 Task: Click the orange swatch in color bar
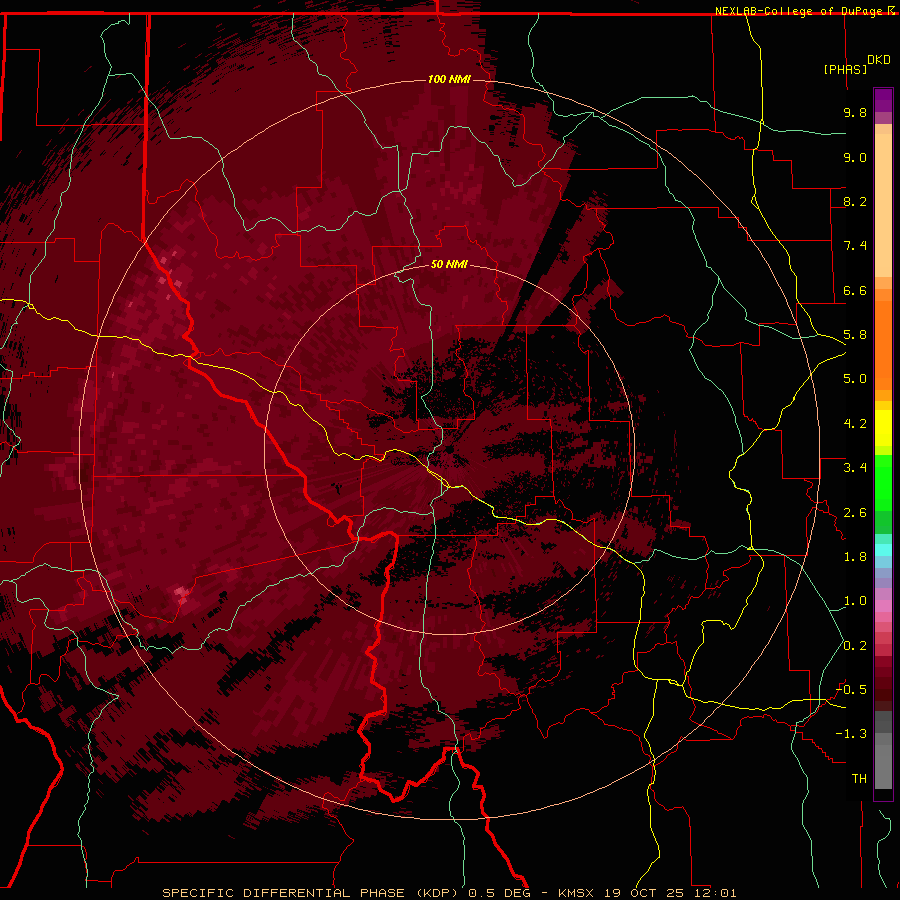click(x=883, y=344)
